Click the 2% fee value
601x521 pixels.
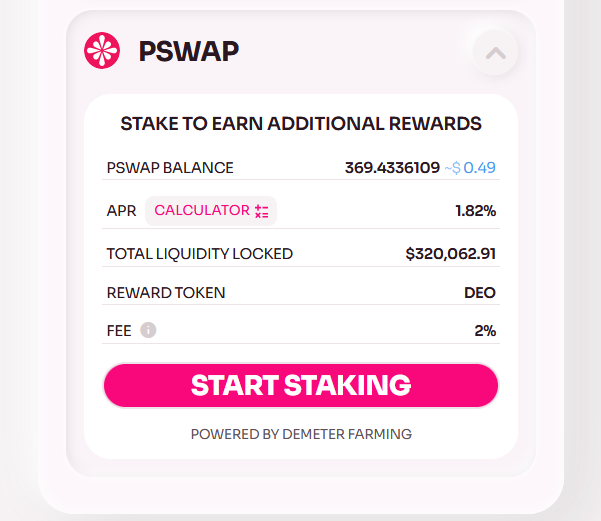[485, 330]
